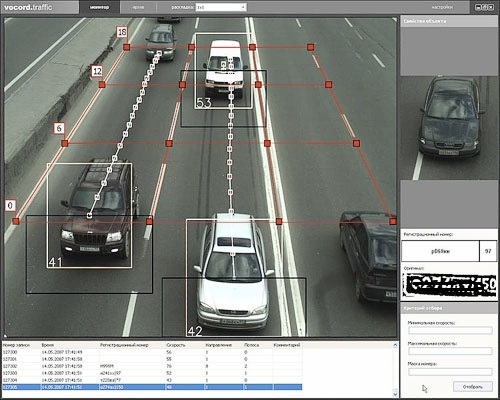Open the настройки settings menu
The image size is (500, 400).
click(442, 7)
